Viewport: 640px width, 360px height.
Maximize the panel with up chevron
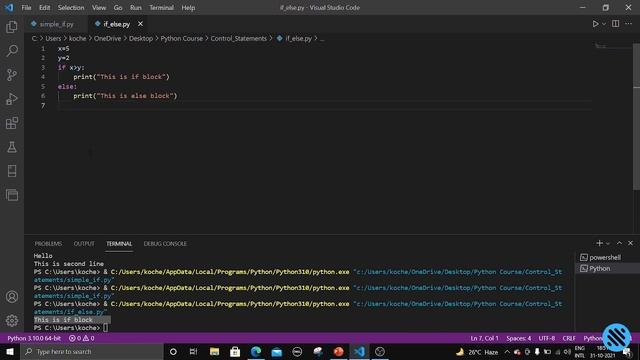point(619,243)
